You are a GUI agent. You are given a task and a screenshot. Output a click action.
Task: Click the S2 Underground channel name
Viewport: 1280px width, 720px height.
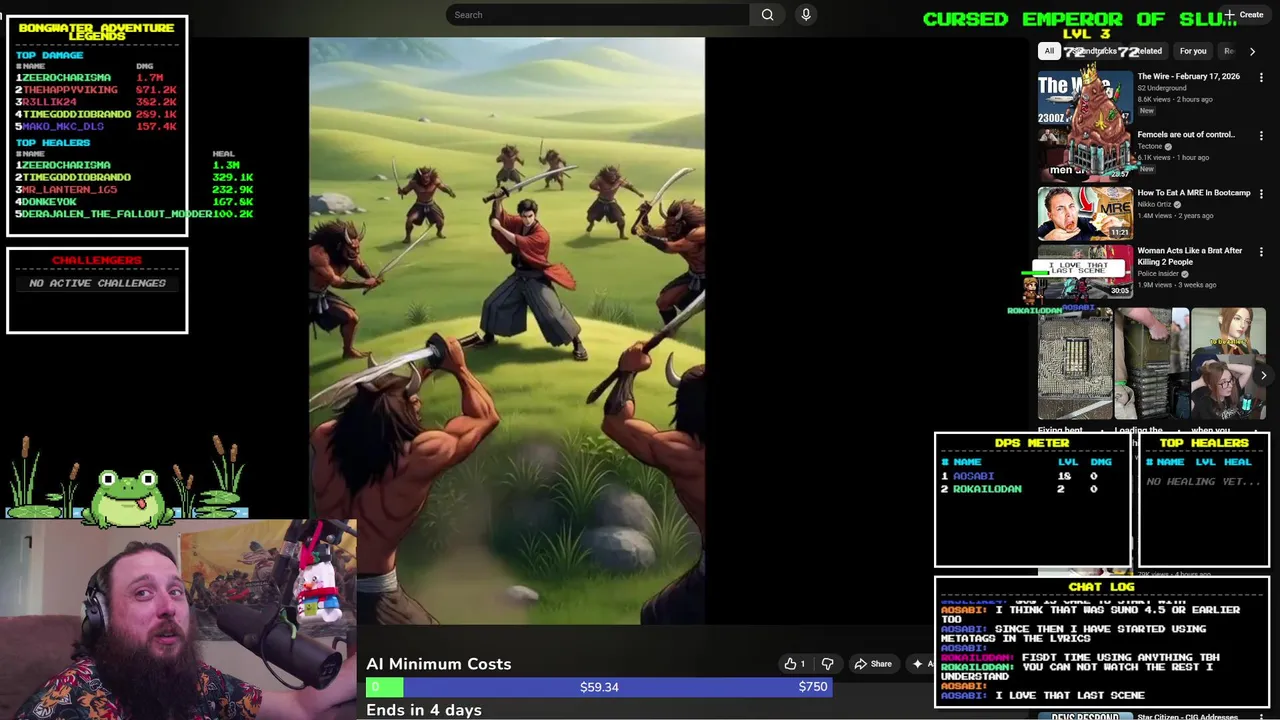tap(1162, 88)
